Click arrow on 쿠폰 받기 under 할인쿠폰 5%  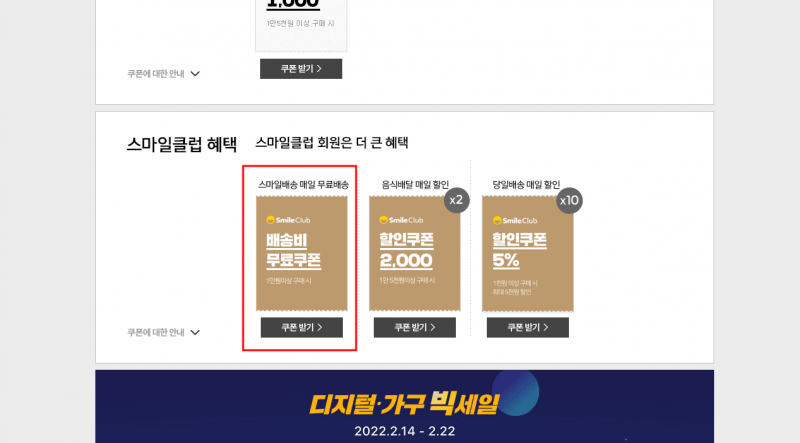click(x=546, y=328)
